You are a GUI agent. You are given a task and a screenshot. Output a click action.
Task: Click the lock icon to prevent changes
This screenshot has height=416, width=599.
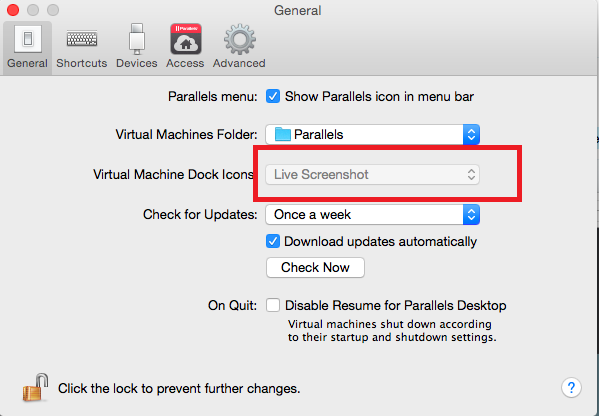tap(36, 388)
